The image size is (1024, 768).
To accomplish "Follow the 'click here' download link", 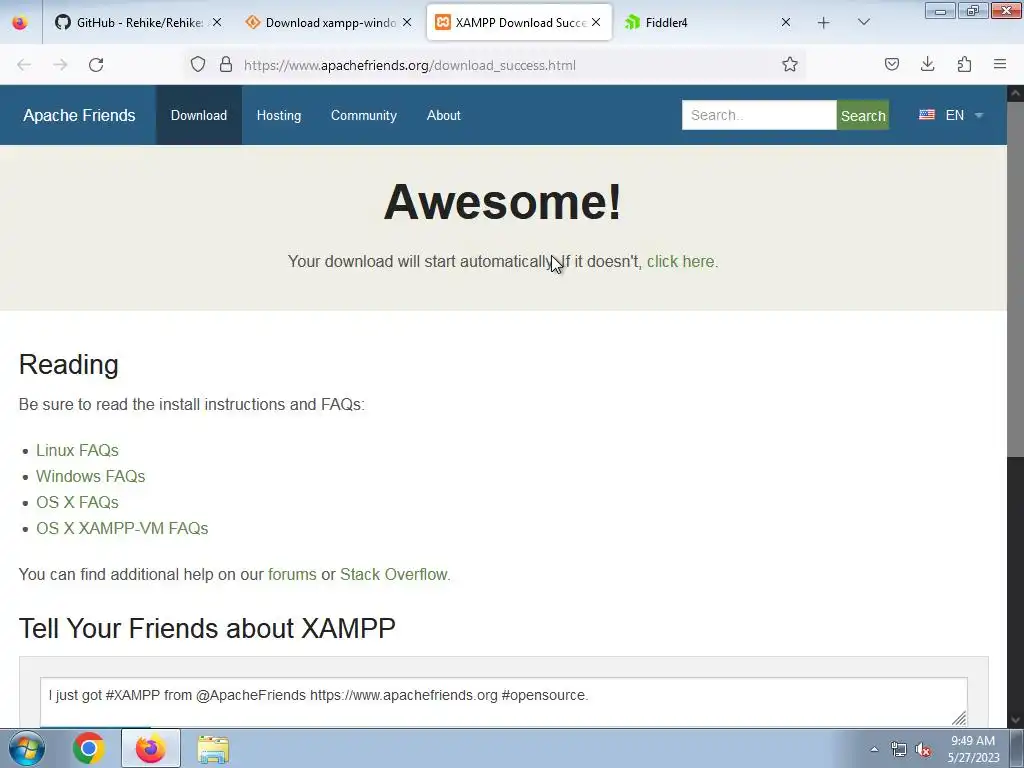I will [682, 261].
